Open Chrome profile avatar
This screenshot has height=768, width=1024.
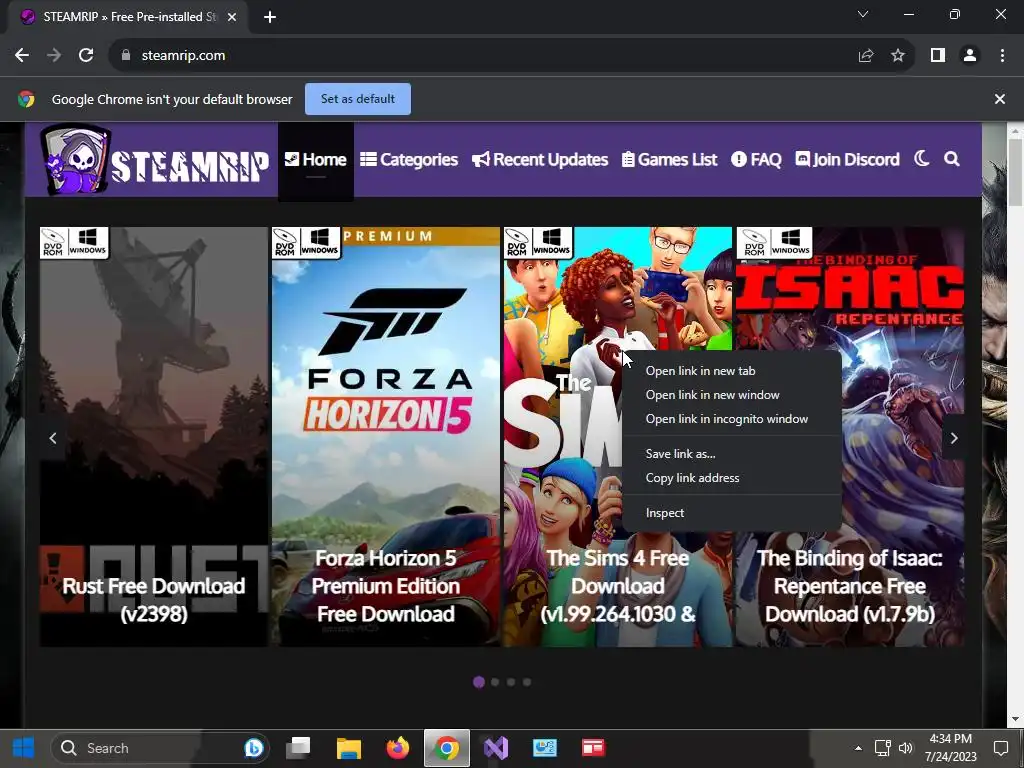click(x=970, y=56)
